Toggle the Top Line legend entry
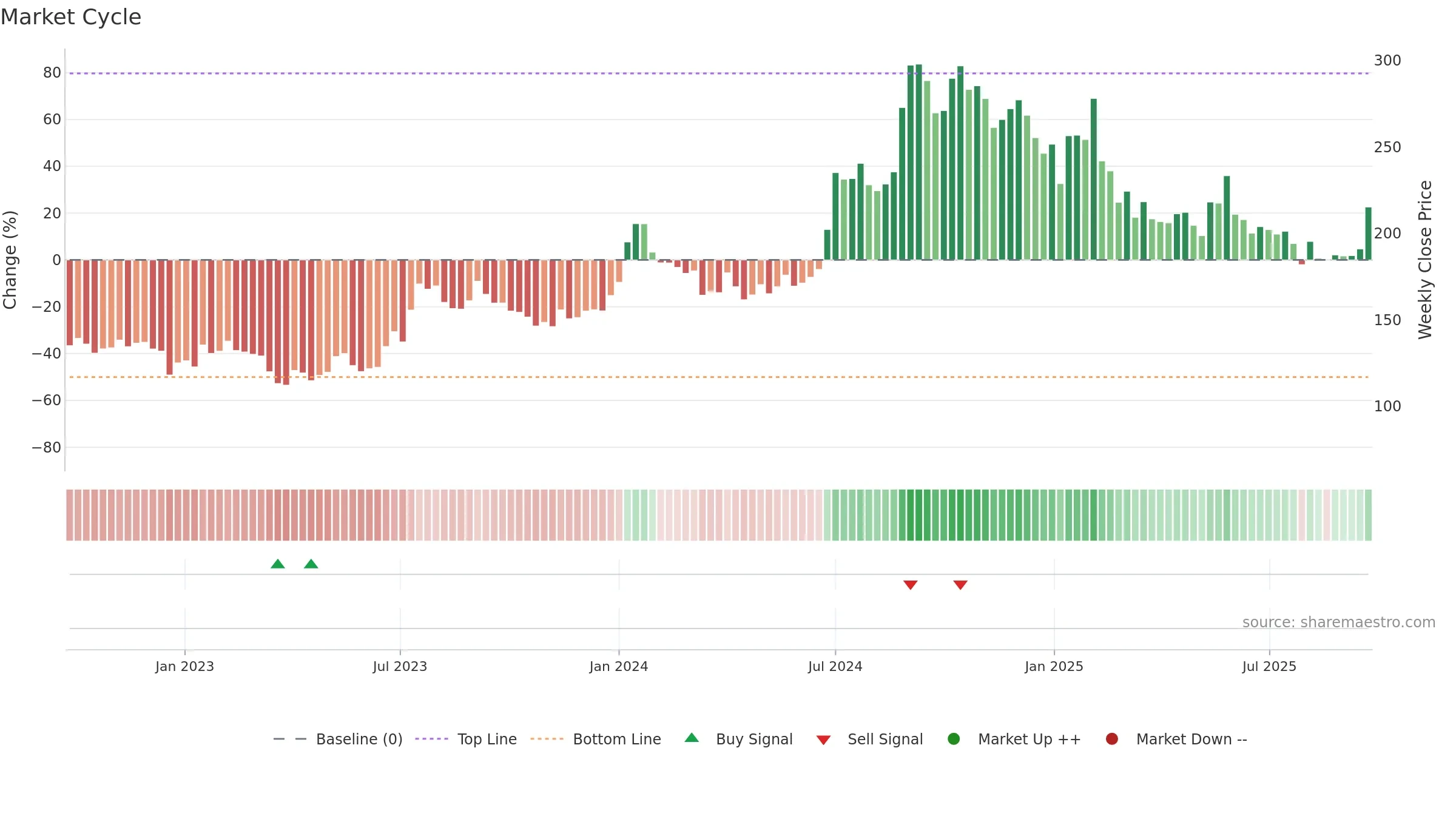The image size is (1456, 819). [x=466, y=739]
